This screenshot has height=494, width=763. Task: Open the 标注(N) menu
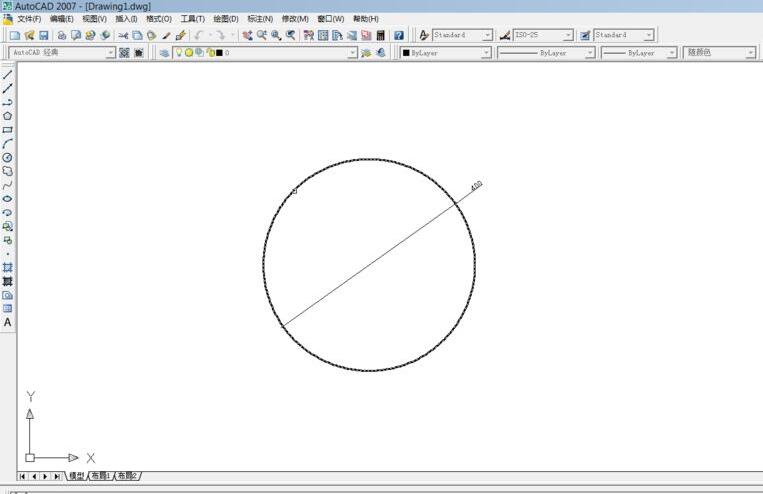pos(260,19)
